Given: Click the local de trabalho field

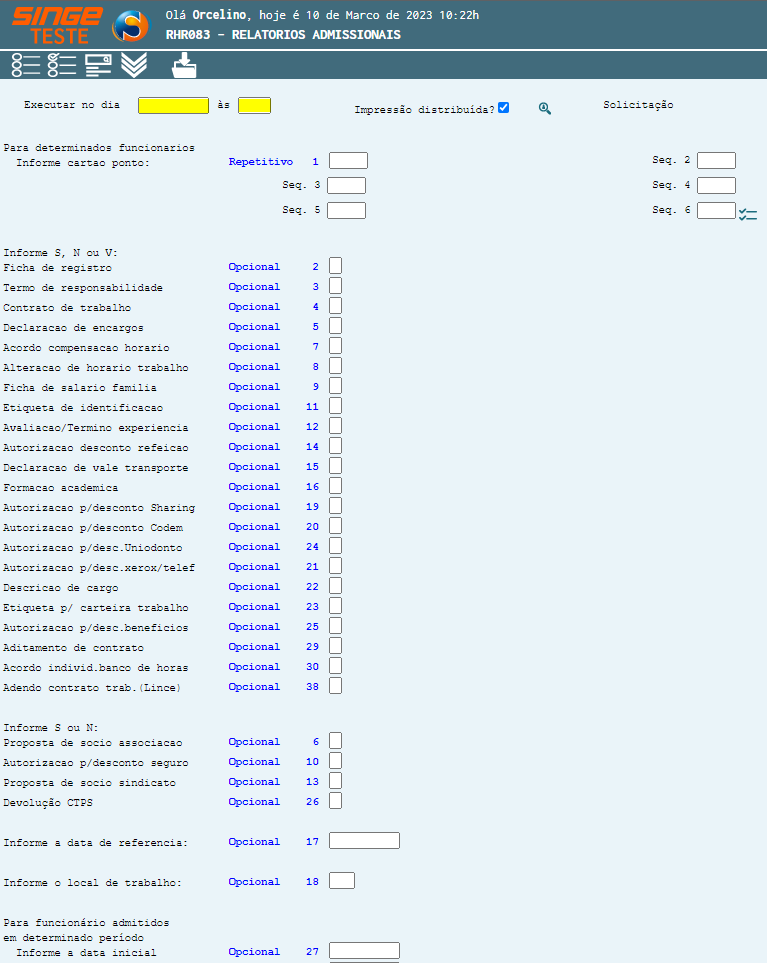Looking at the screenshot, I should pyautogui.click(x=342, y=881).
